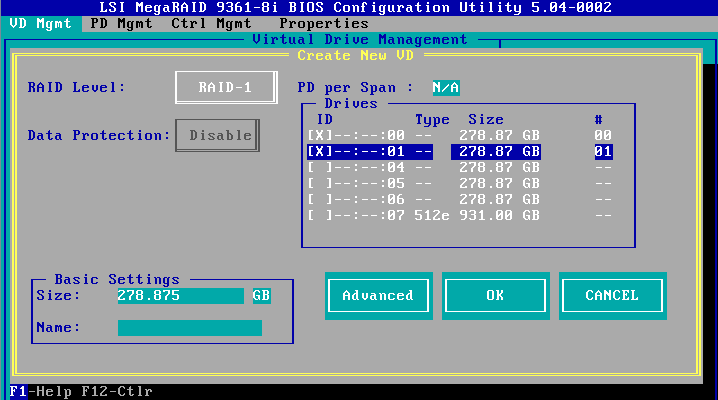Screen dimensions: 718x400
Task: Click the Advanced button
Action: click(x=378, y=295)
